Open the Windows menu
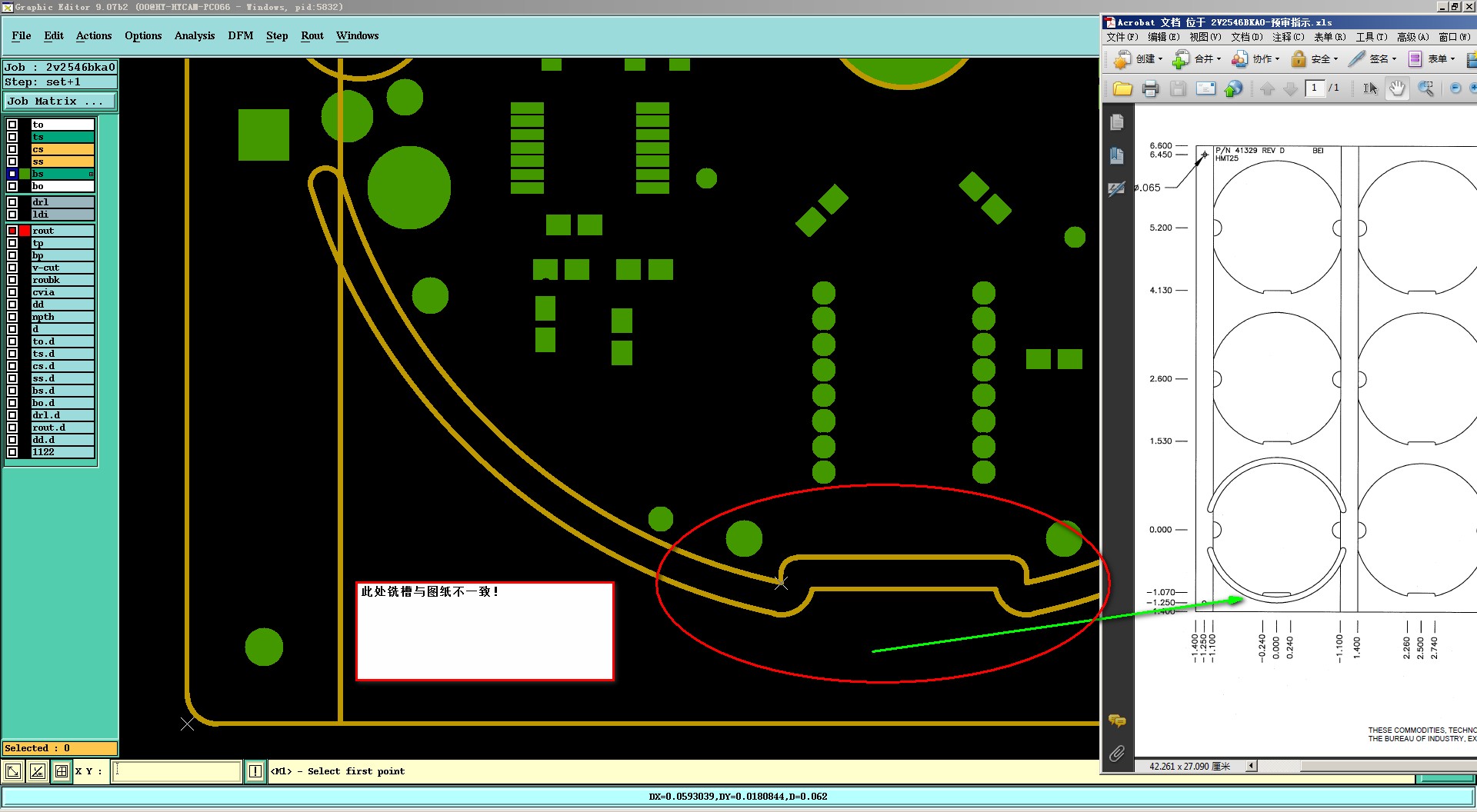This screenshot has width=1477, height=812. click(357, 35)
